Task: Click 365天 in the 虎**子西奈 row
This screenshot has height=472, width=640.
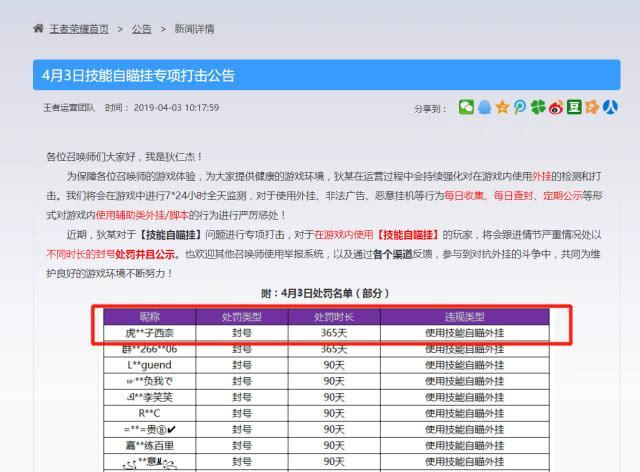Action: (x=334, y=333)
